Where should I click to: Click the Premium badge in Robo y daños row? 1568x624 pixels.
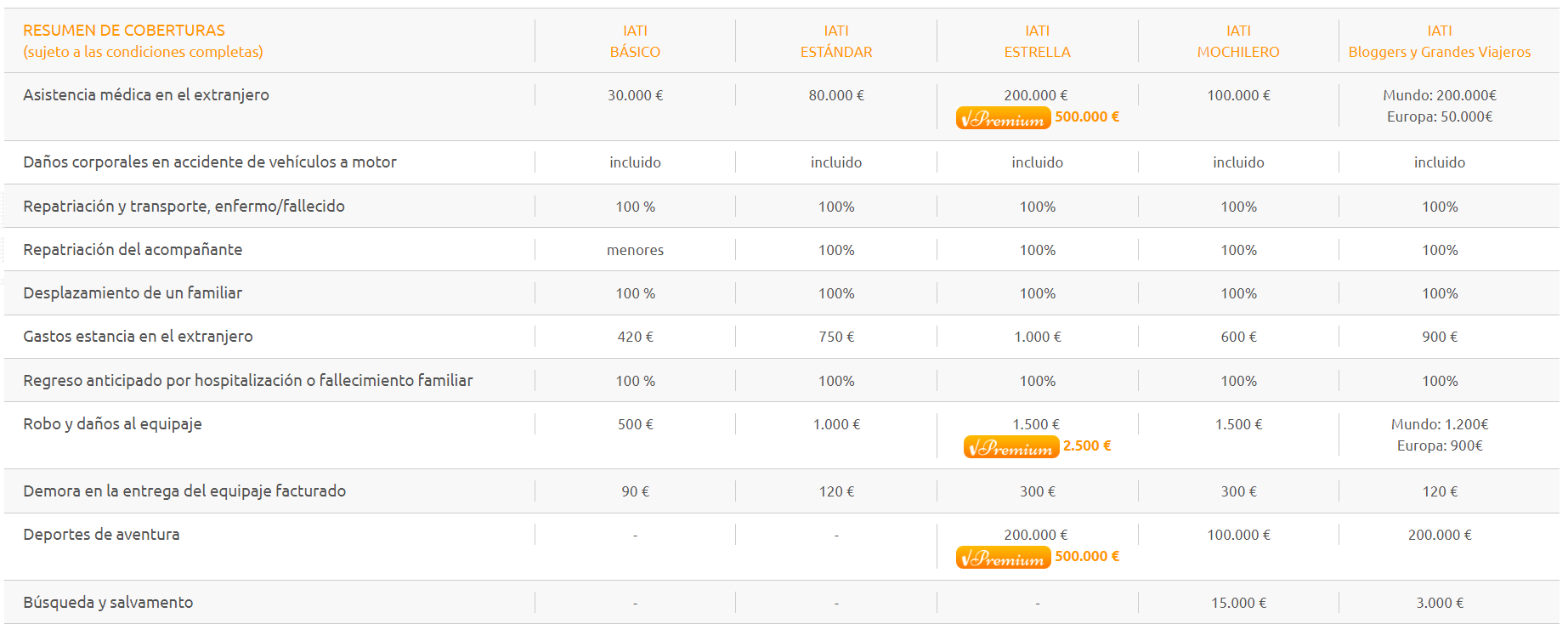[1011, 447]
